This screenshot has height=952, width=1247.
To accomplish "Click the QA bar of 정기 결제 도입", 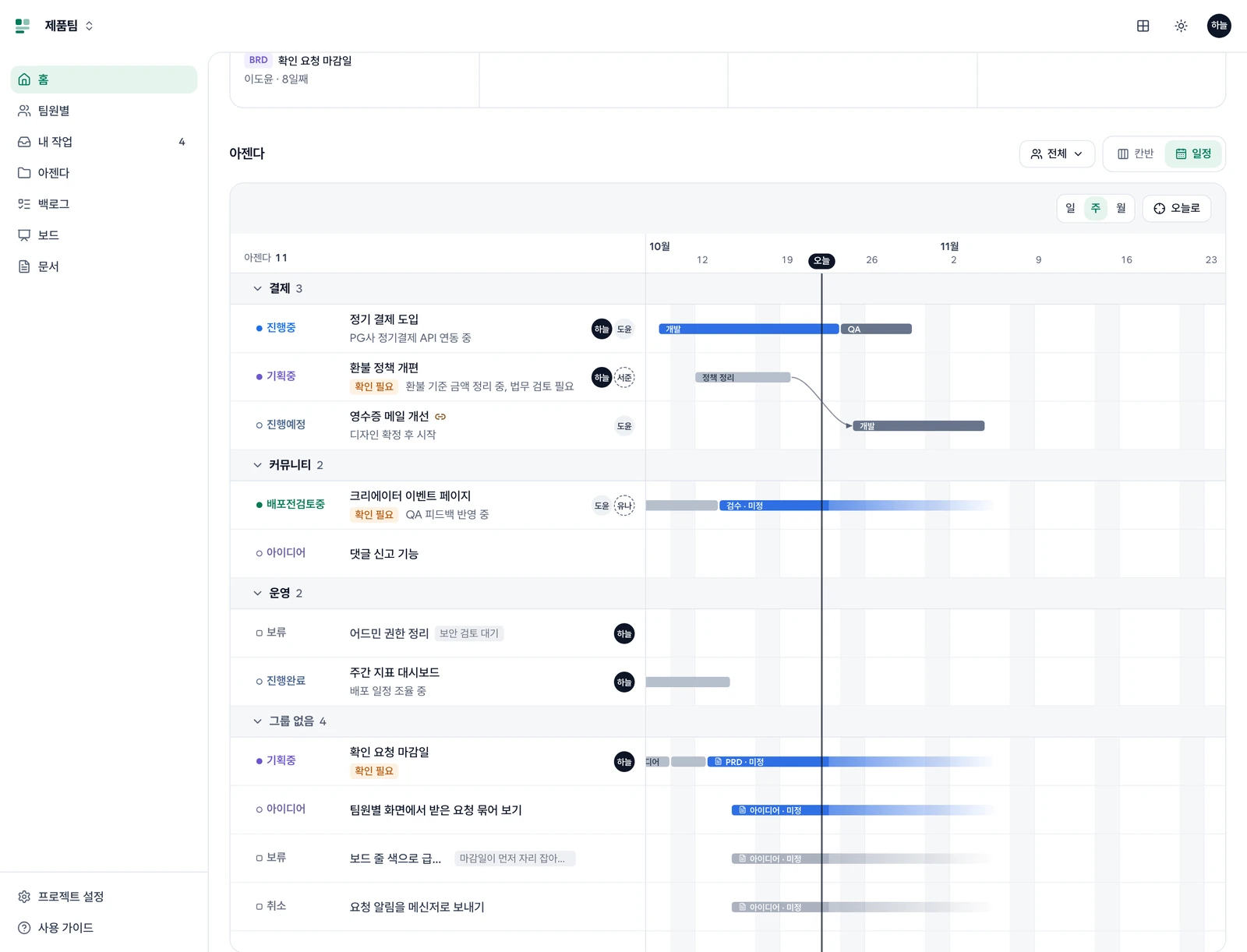I will pos(876,329).
